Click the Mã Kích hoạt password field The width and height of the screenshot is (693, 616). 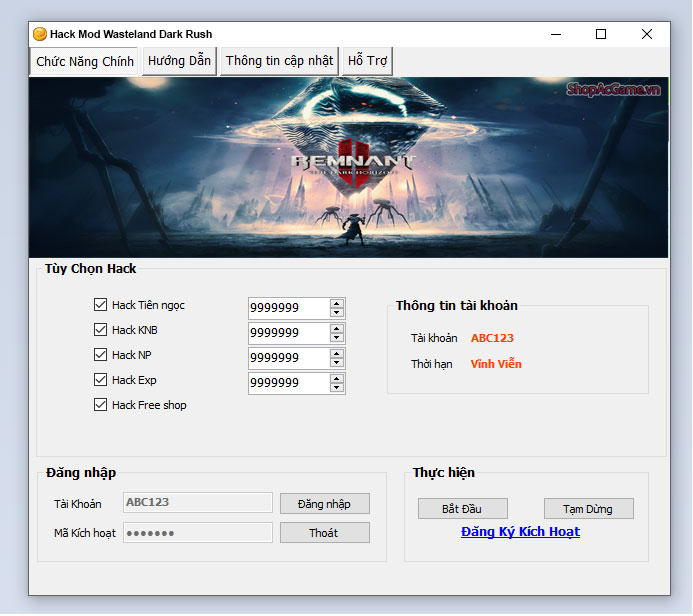[198, 533]
